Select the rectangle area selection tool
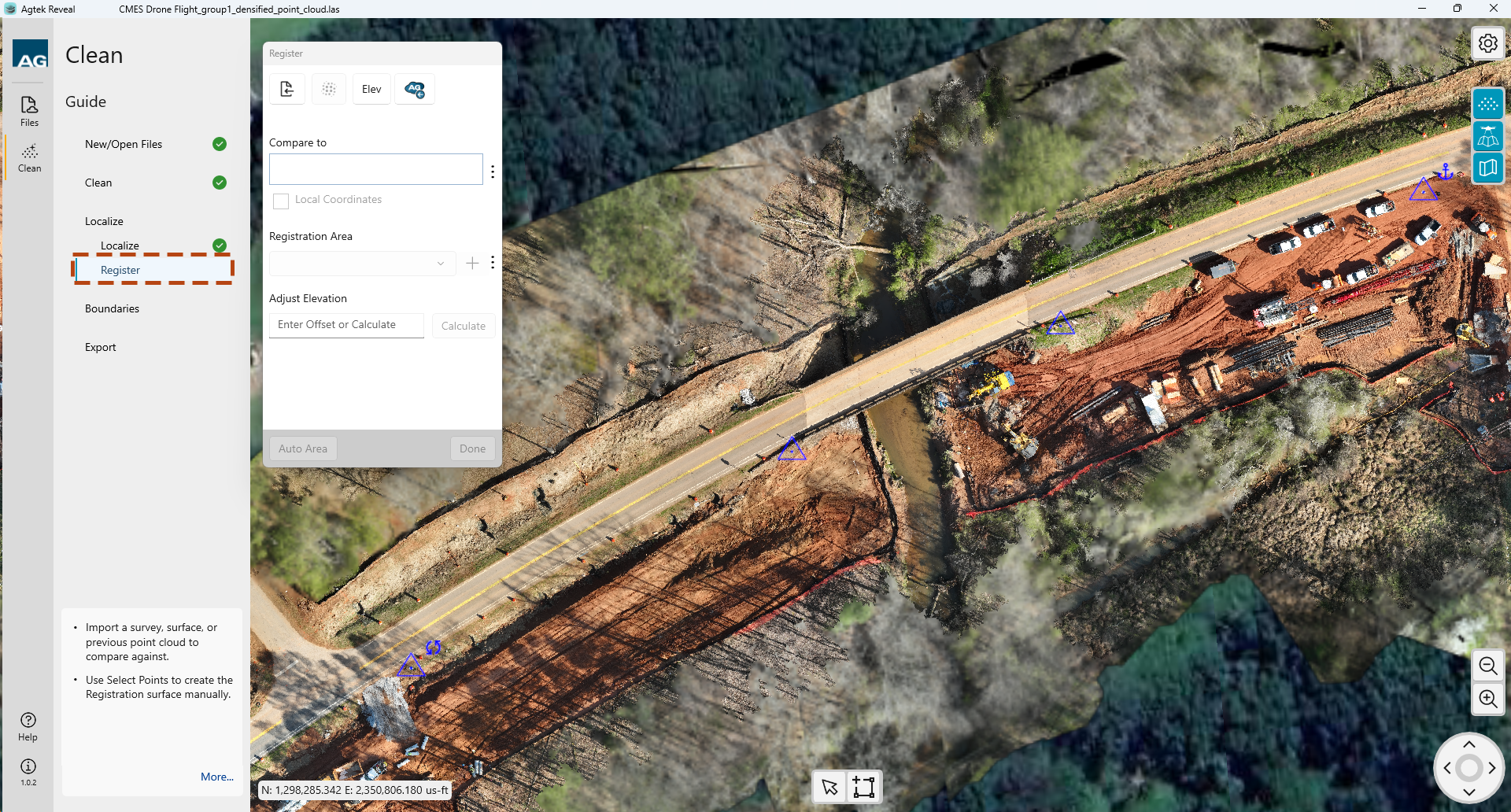 (x=863, y=787)
